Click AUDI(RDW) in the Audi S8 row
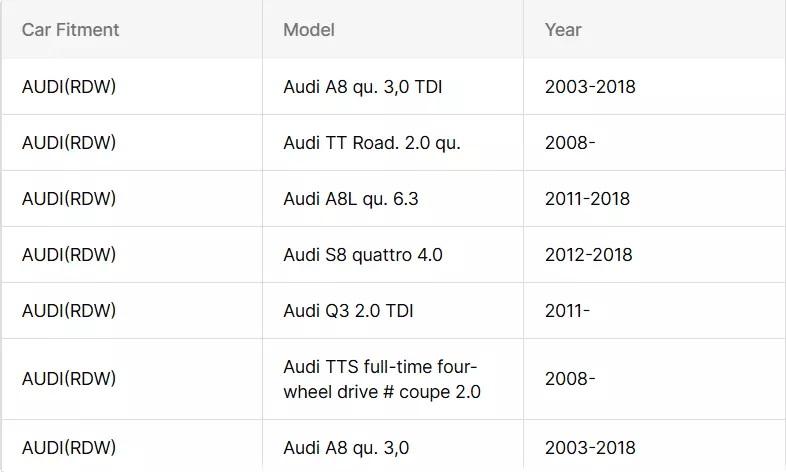 (69, 255)
